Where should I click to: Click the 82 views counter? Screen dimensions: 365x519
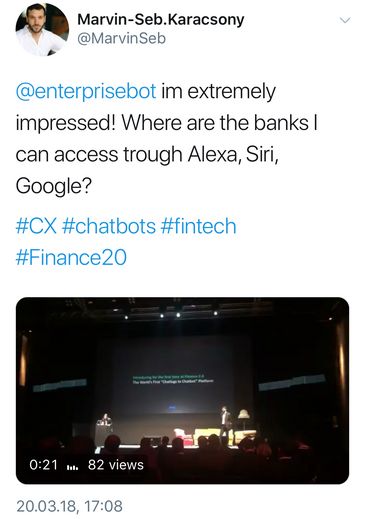click(116, 465)
